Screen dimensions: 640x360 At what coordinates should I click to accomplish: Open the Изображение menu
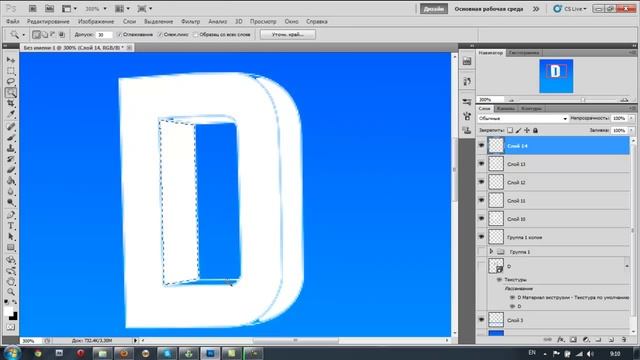pos(96,22)
